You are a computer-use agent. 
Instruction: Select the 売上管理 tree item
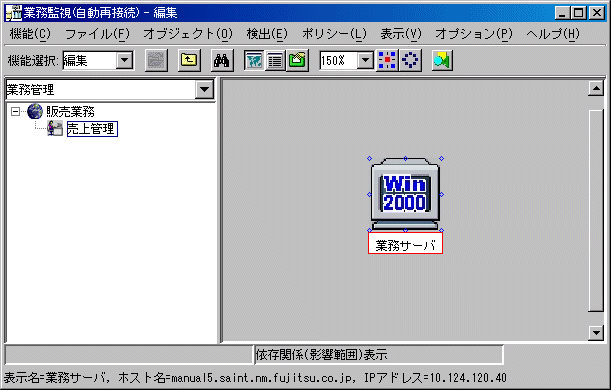[x=92, y=129]
